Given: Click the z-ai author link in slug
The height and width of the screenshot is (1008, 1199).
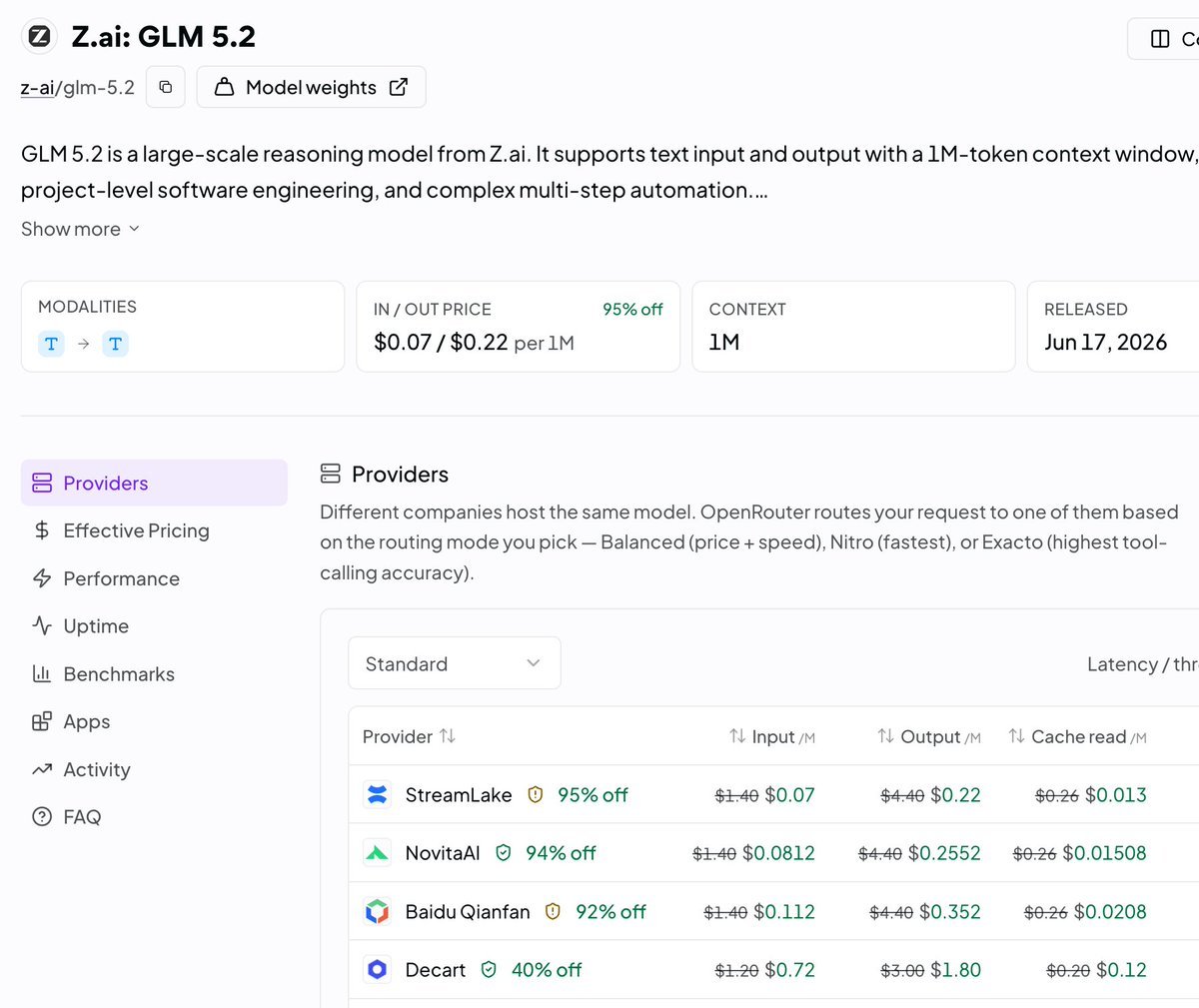Looking at the screenshot, I should tap(37, 88).
